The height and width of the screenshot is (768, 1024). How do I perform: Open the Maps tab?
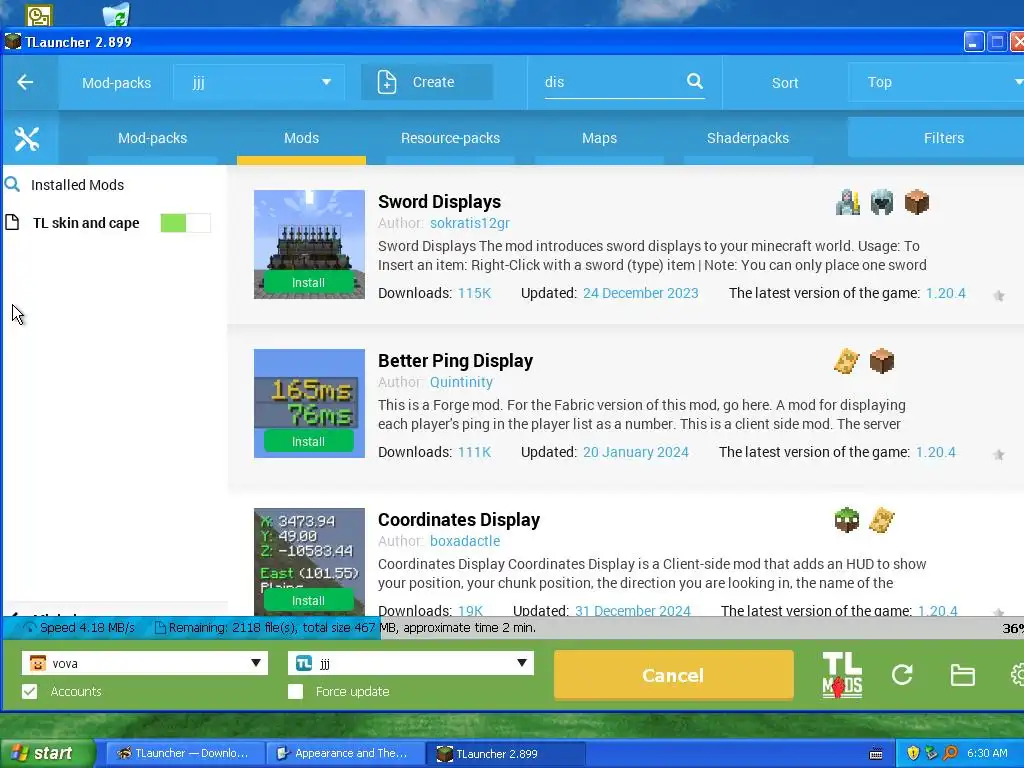tap(599, 138)
